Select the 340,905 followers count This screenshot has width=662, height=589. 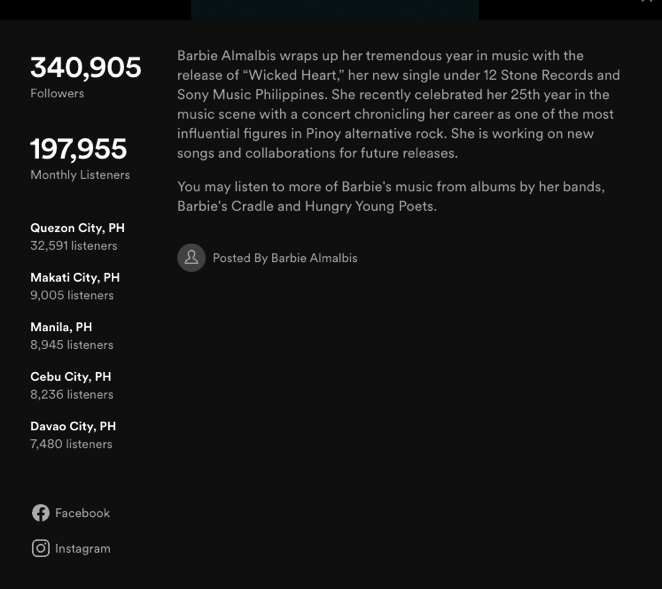tap(86, 67)
